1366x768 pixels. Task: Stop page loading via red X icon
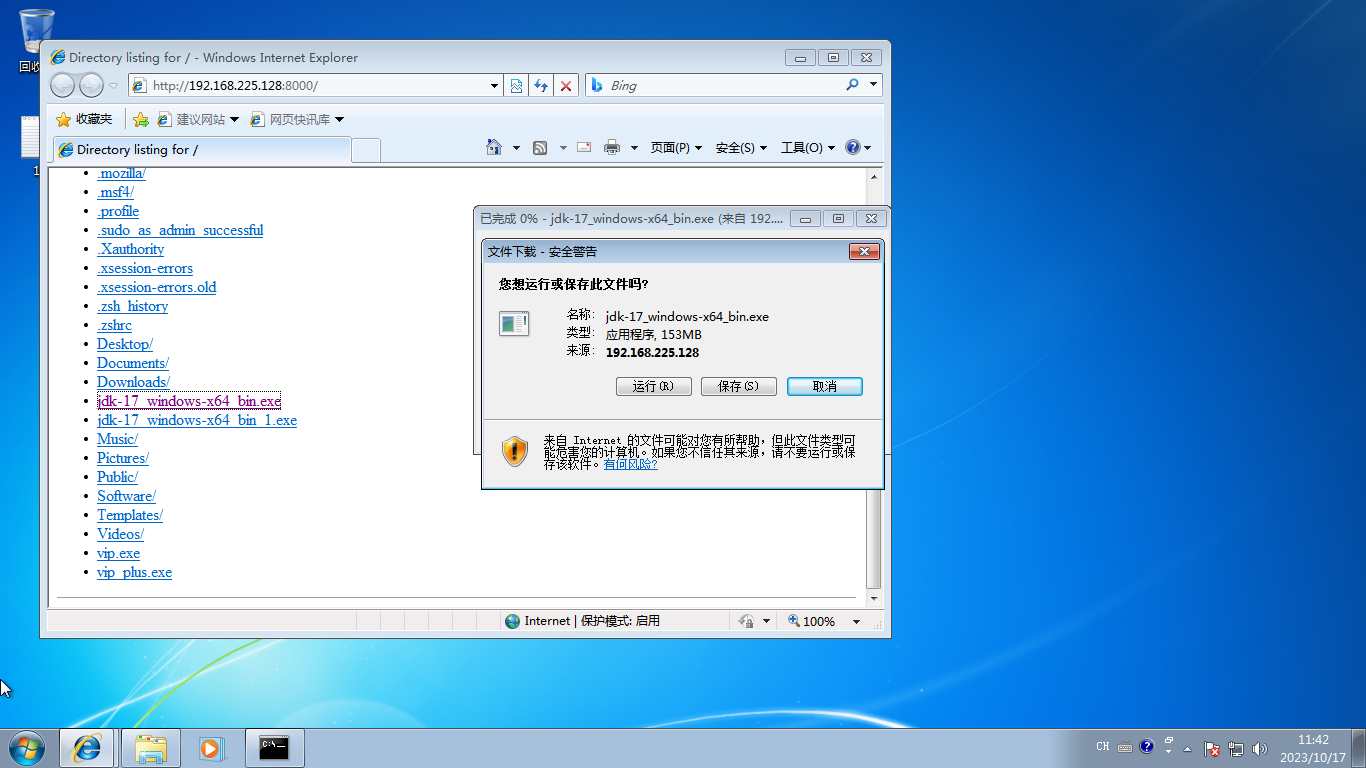point(566,85)
